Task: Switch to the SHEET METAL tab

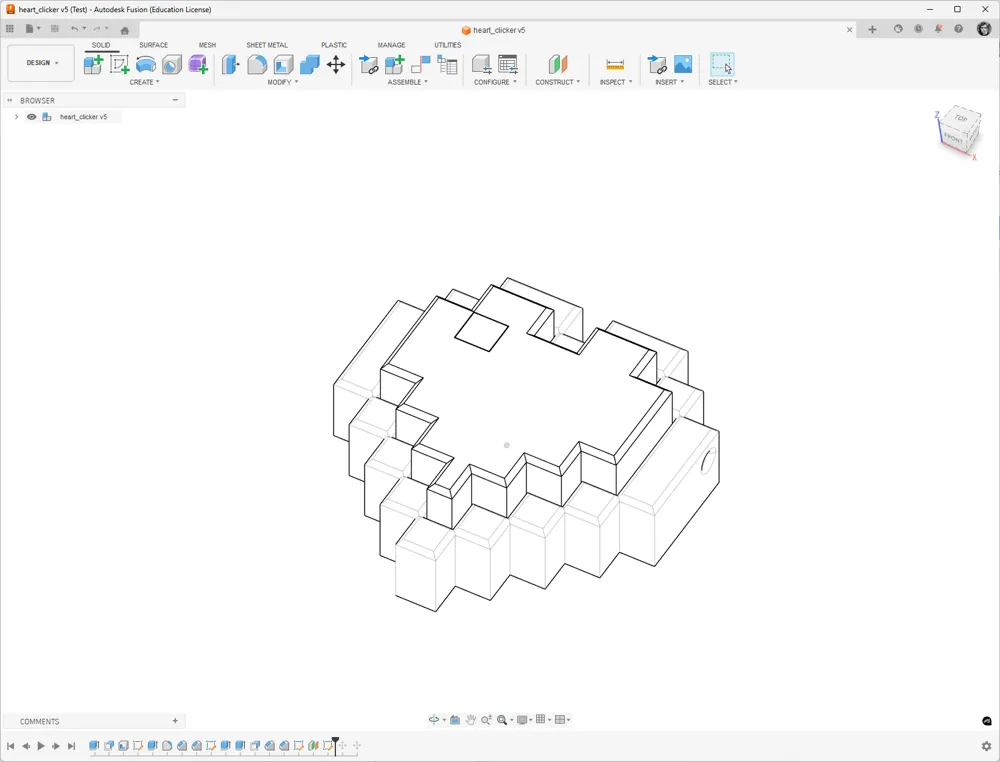Action: point(267,45)
